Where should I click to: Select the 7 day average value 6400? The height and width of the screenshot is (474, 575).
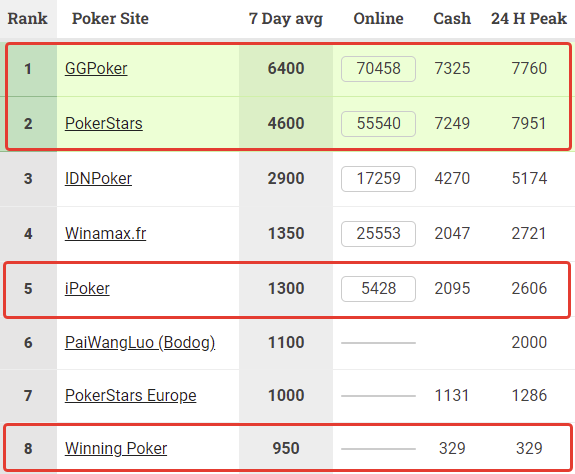286,69
